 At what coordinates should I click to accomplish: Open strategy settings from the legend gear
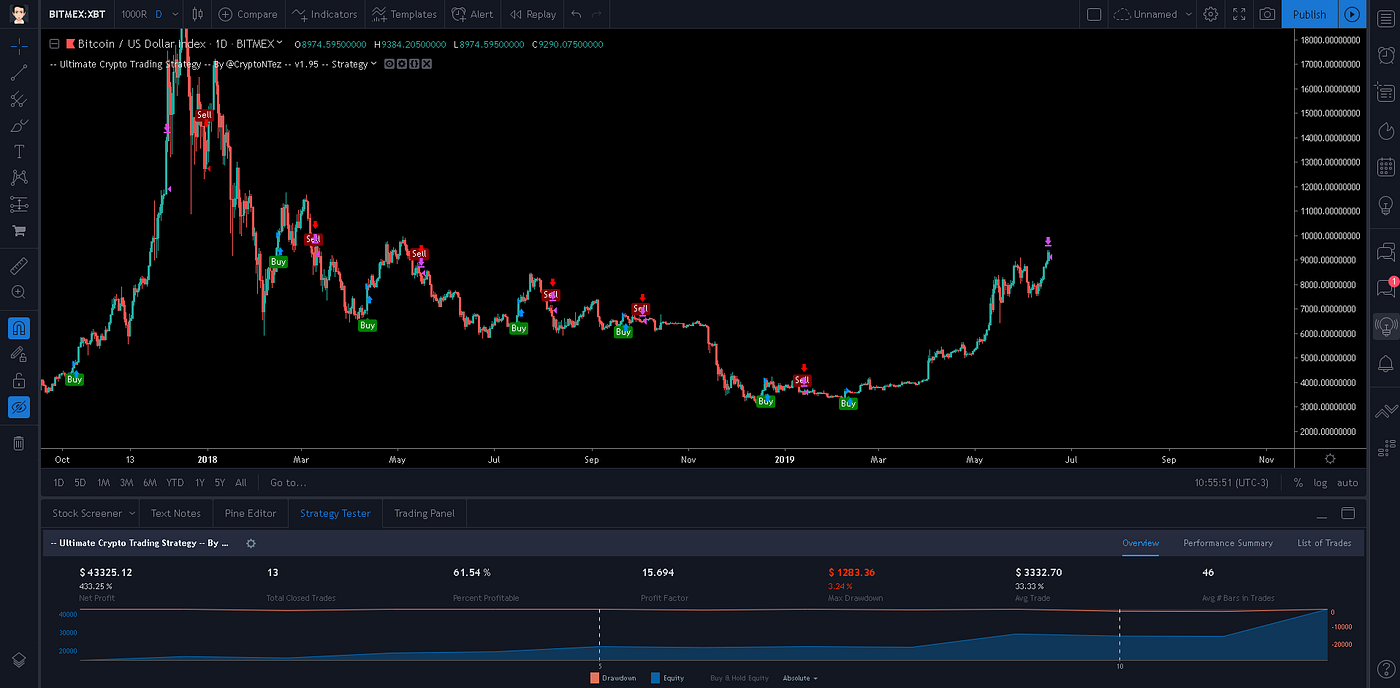coord(402,64)
